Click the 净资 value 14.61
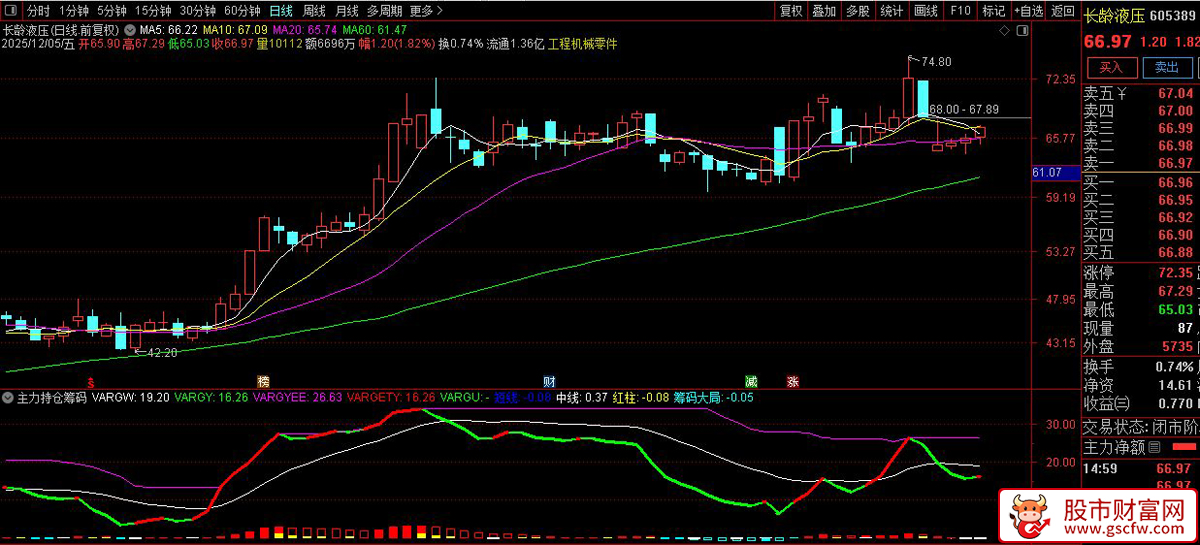Viewport: 1200px width, 545px height. point(1175,385)
